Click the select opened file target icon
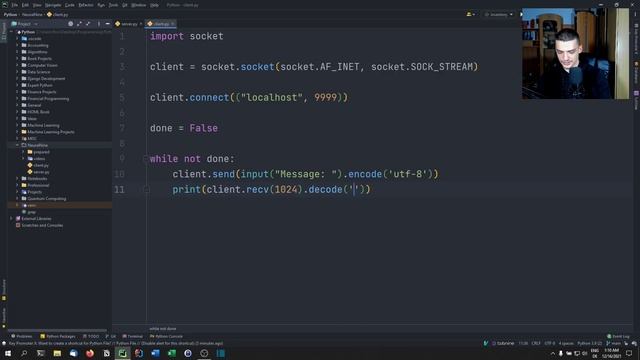Screen dimensions: 640x360 click(71, 24)
